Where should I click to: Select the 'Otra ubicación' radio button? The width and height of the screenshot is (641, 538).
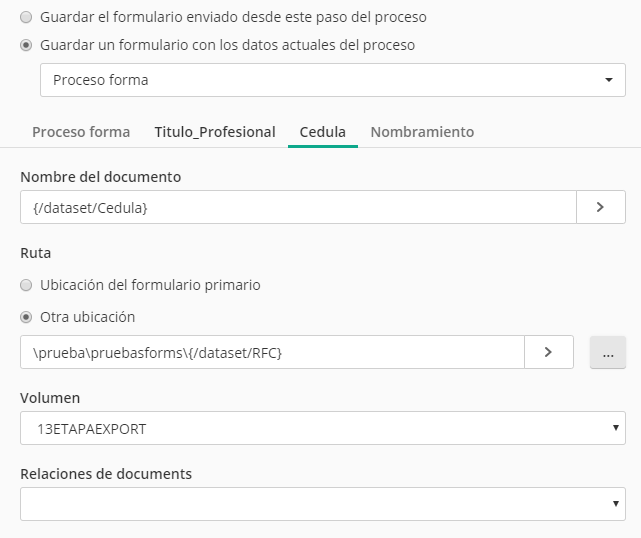26,317
